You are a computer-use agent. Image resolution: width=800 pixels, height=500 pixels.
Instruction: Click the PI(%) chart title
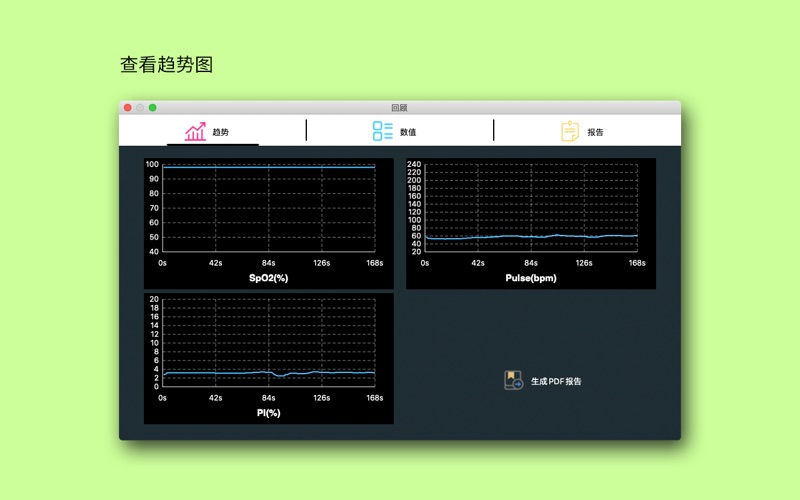[268, 413]
